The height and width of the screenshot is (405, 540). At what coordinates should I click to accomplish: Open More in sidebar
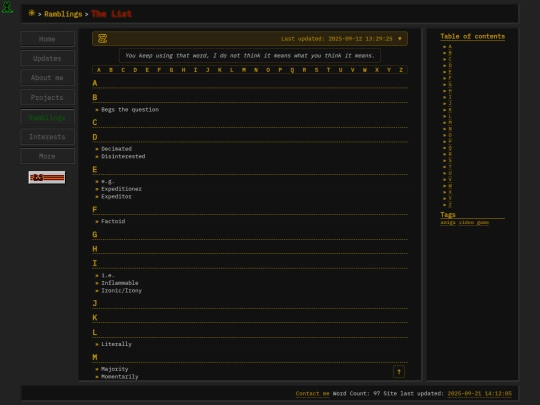coord(47,156)
